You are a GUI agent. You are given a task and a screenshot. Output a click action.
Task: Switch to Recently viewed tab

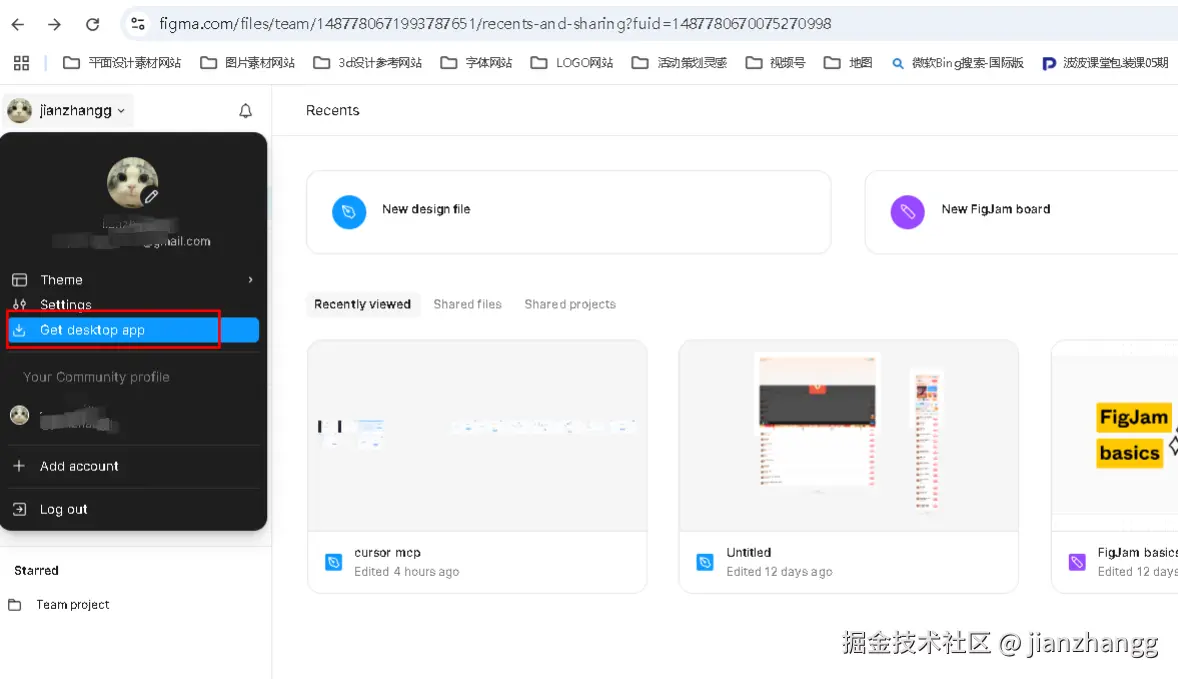(362, 304)
